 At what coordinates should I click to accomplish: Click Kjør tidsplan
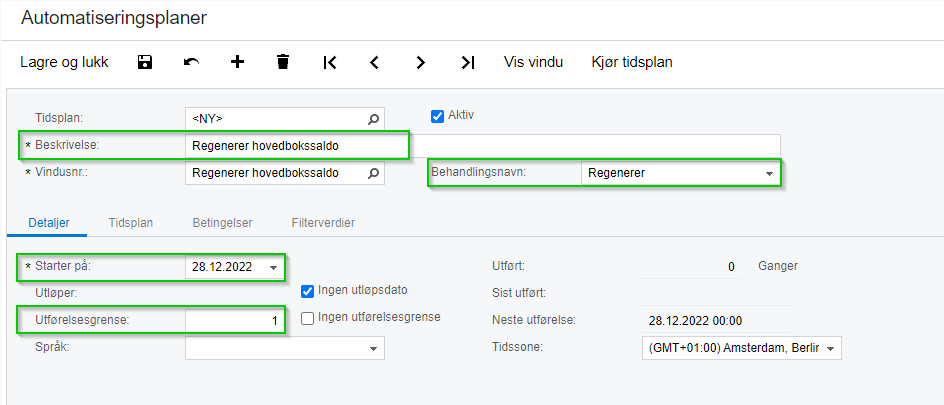[x=632, y=62]
